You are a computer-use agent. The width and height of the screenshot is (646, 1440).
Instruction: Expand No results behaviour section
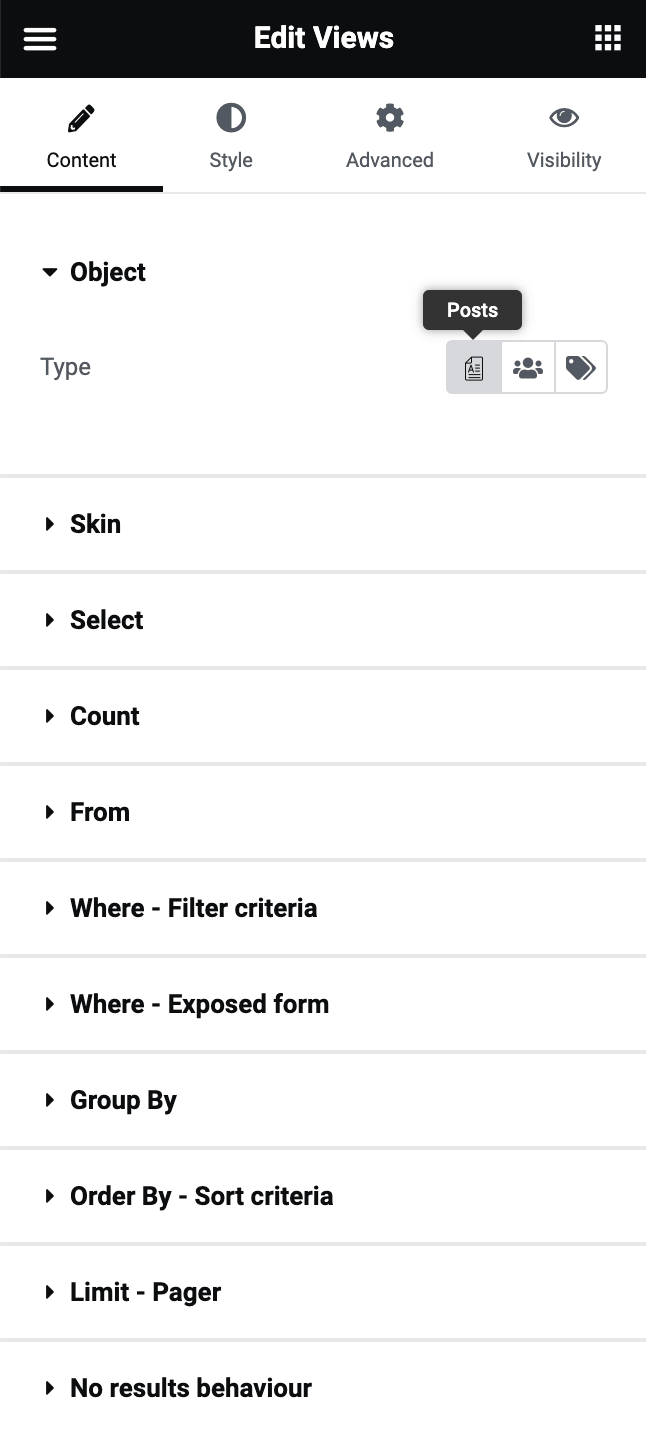pos(190,1388)
